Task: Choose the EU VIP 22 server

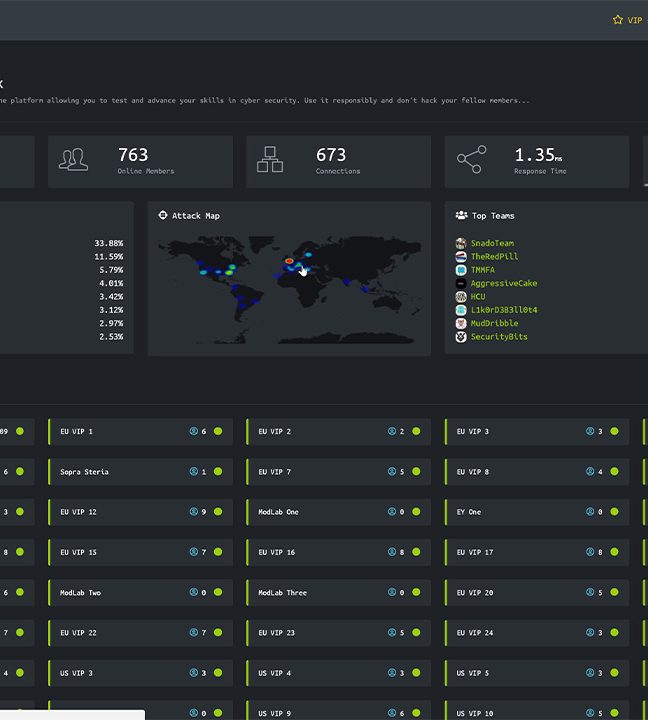Action: 141,633
